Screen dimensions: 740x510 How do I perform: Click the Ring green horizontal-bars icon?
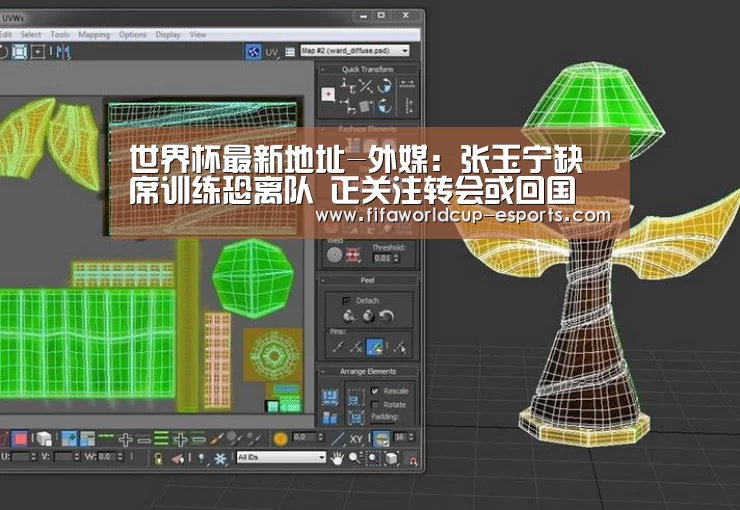pos(161,439)
